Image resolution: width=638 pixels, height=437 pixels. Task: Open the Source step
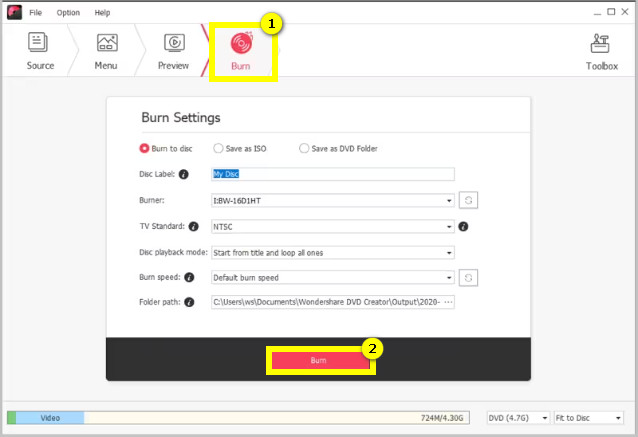39,50
